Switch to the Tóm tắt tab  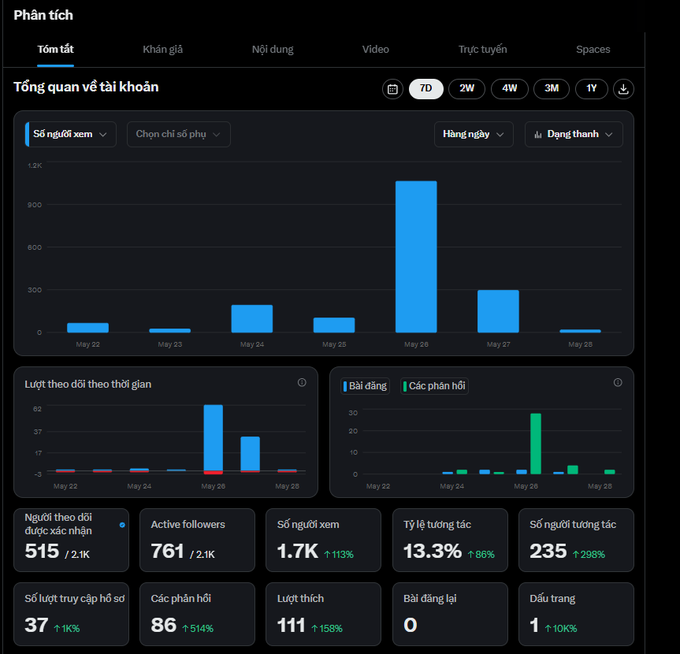pos(56,49)
